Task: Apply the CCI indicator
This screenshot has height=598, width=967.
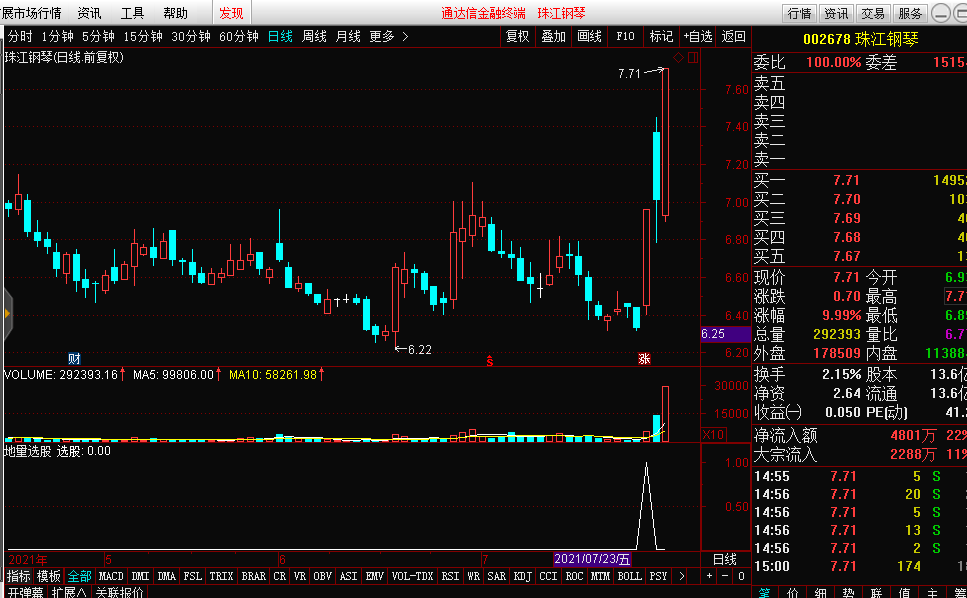Action: [548, 576]
